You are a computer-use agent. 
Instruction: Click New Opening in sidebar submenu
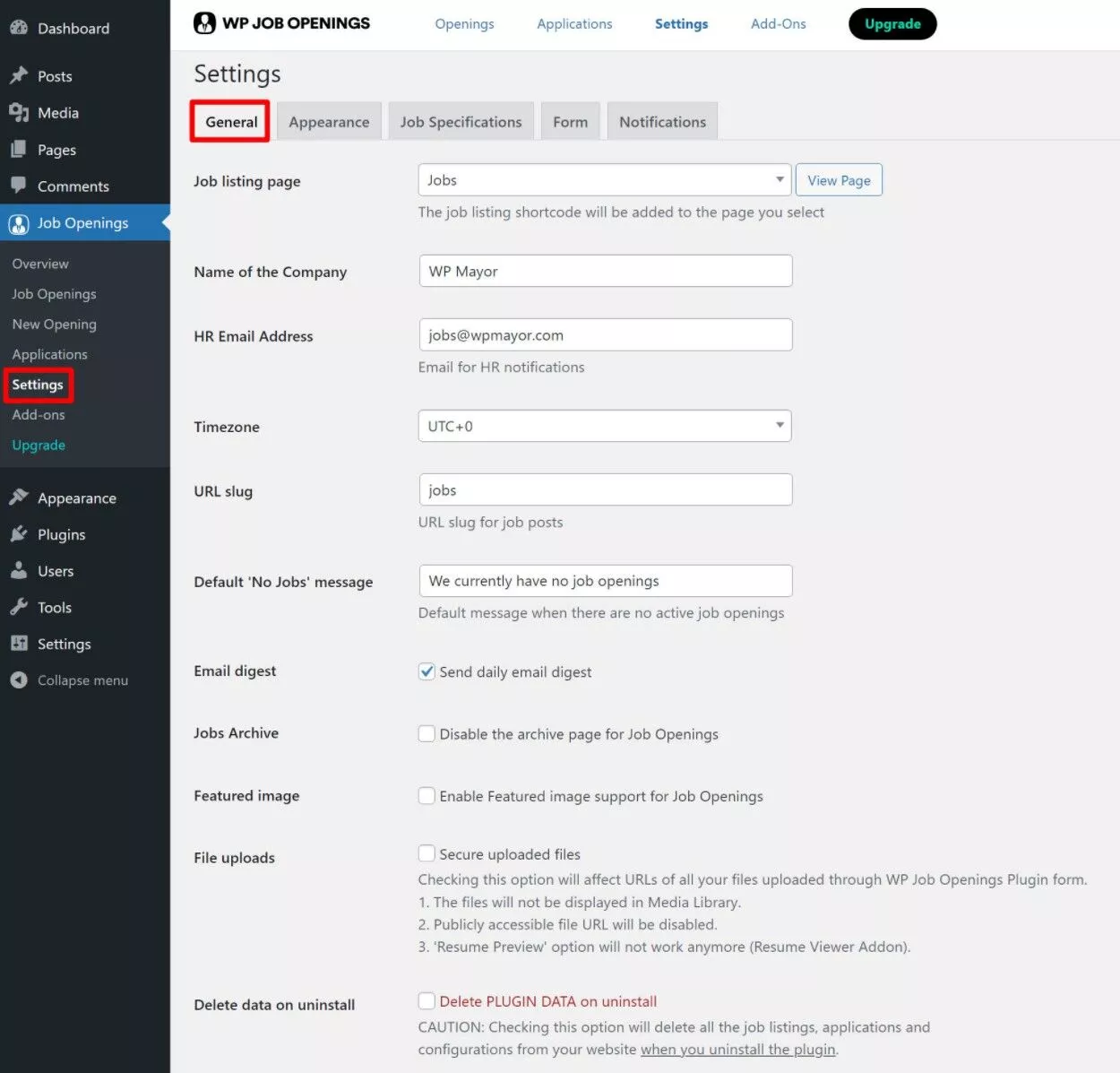click(54, 324)
